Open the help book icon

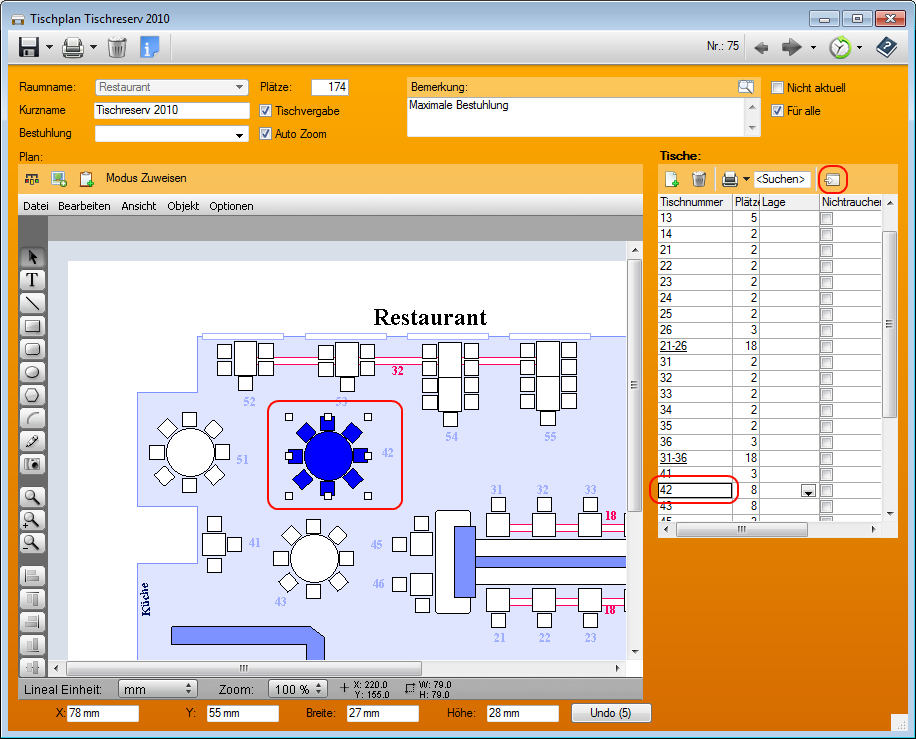coord(886,47)
